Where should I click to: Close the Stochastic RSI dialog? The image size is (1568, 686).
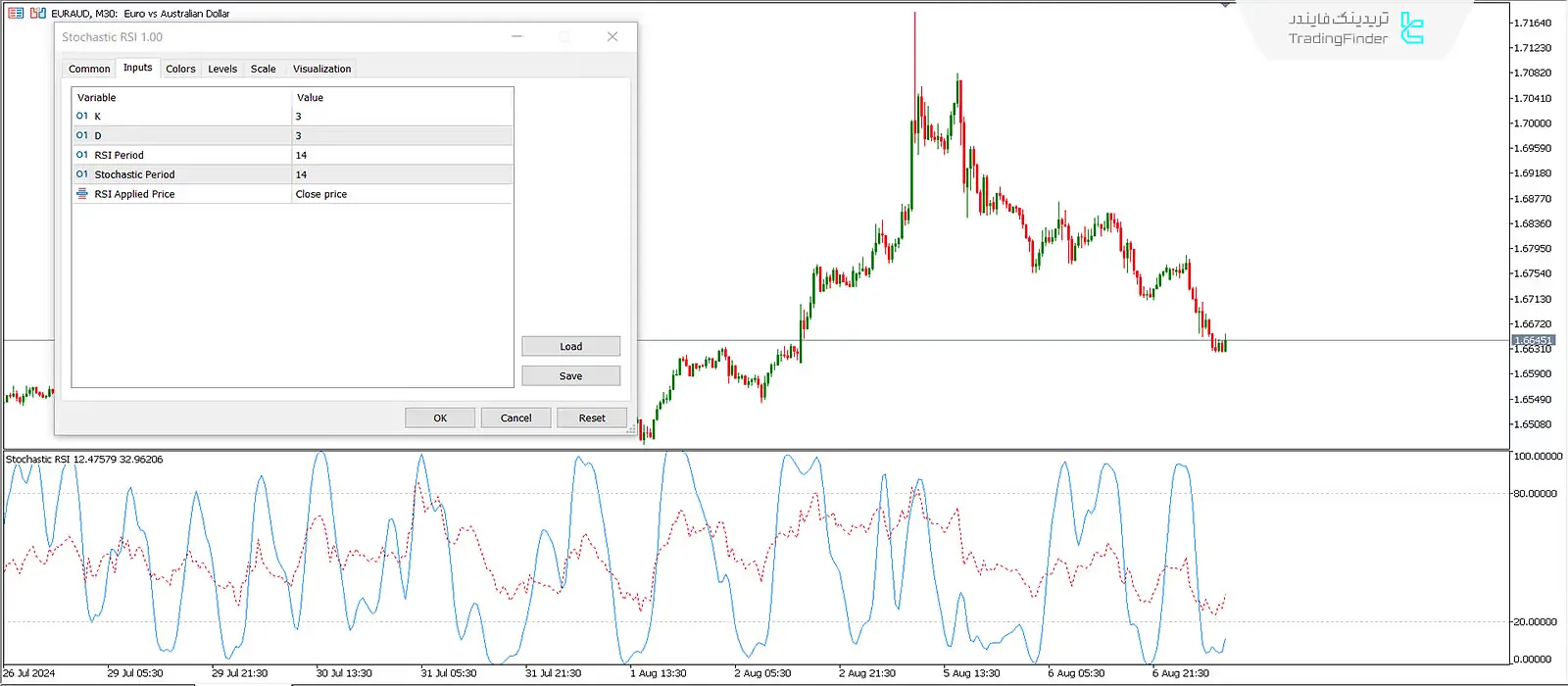click(612, 37)
